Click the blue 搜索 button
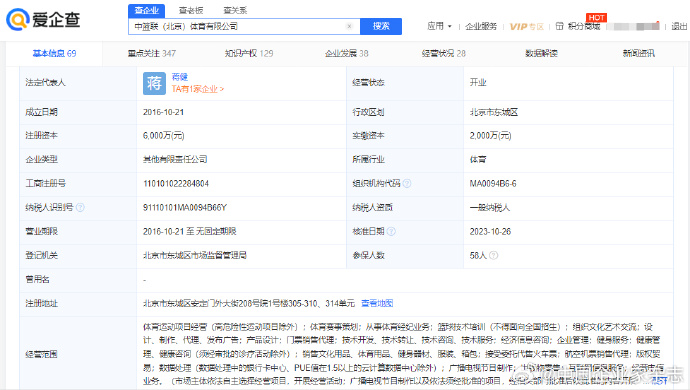This screenshot has height=390, width=690. (x=381, y=26)
